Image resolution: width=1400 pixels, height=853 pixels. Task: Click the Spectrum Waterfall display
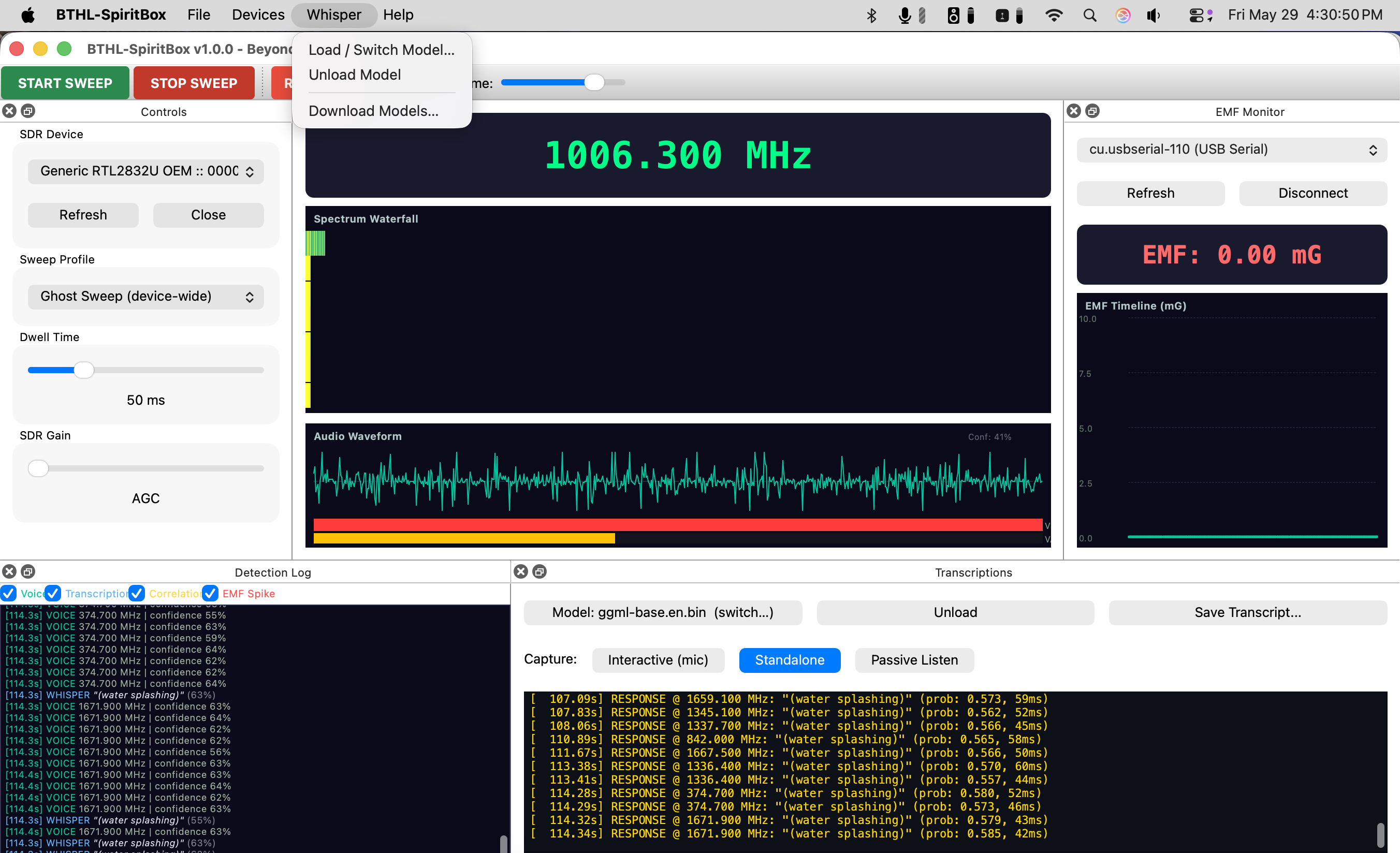tap(678, 310)
